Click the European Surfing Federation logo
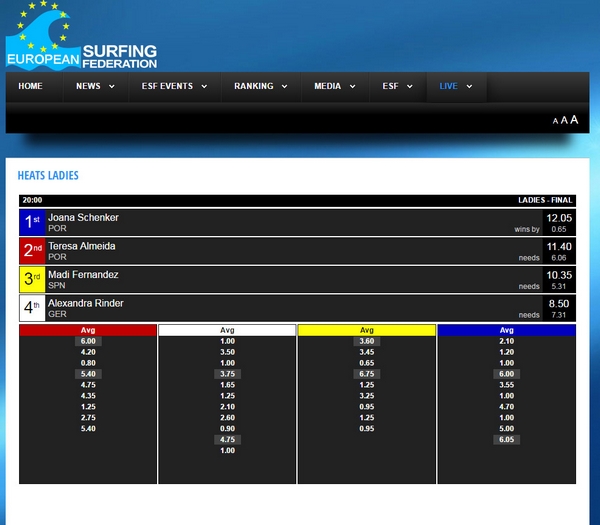600x525 pixels. 82,36
